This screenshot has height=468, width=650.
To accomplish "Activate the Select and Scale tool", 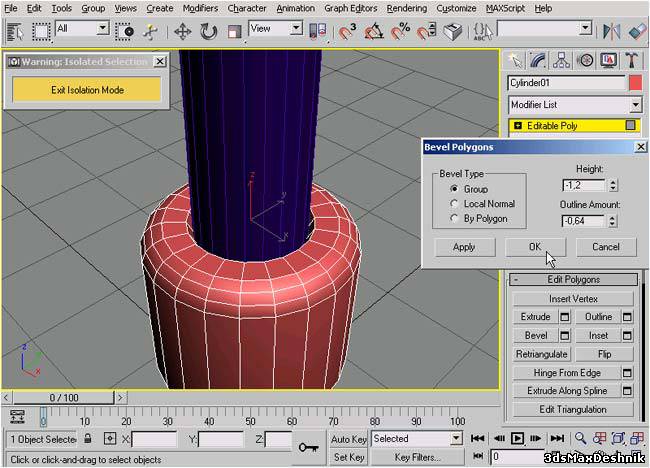I will point(235,32).
